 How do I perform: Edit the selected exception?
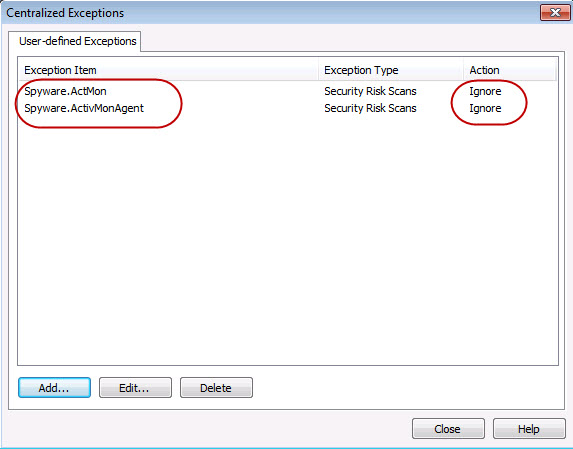point(135,388)
